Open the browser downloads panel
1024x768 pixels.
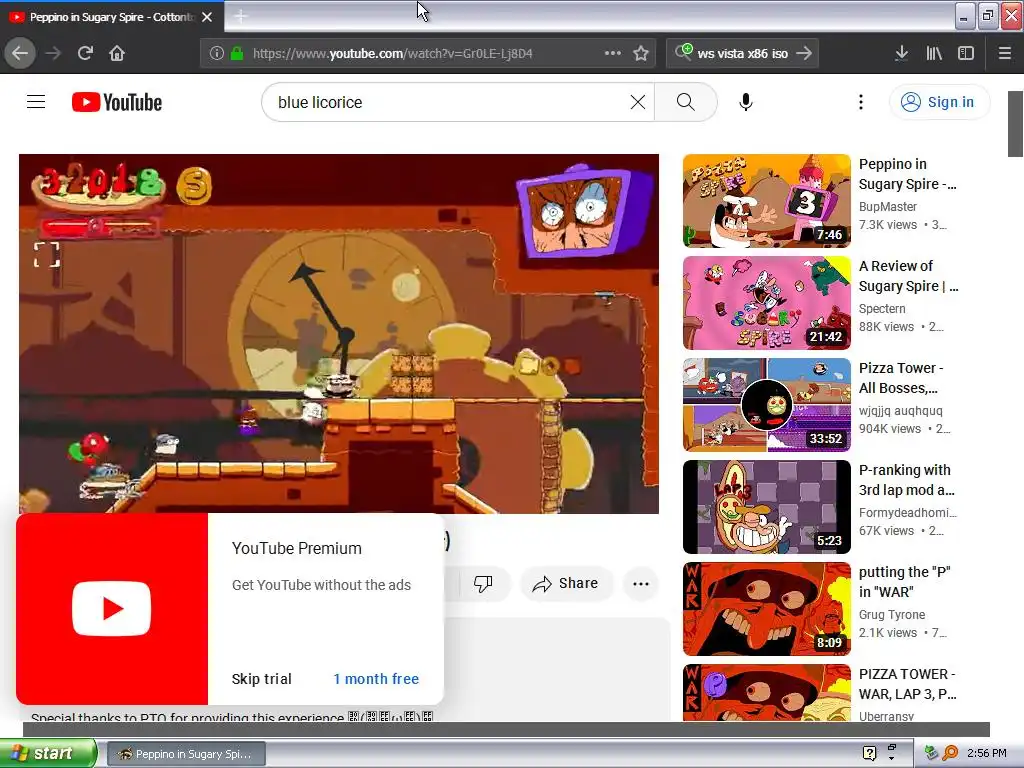(902, 54)
